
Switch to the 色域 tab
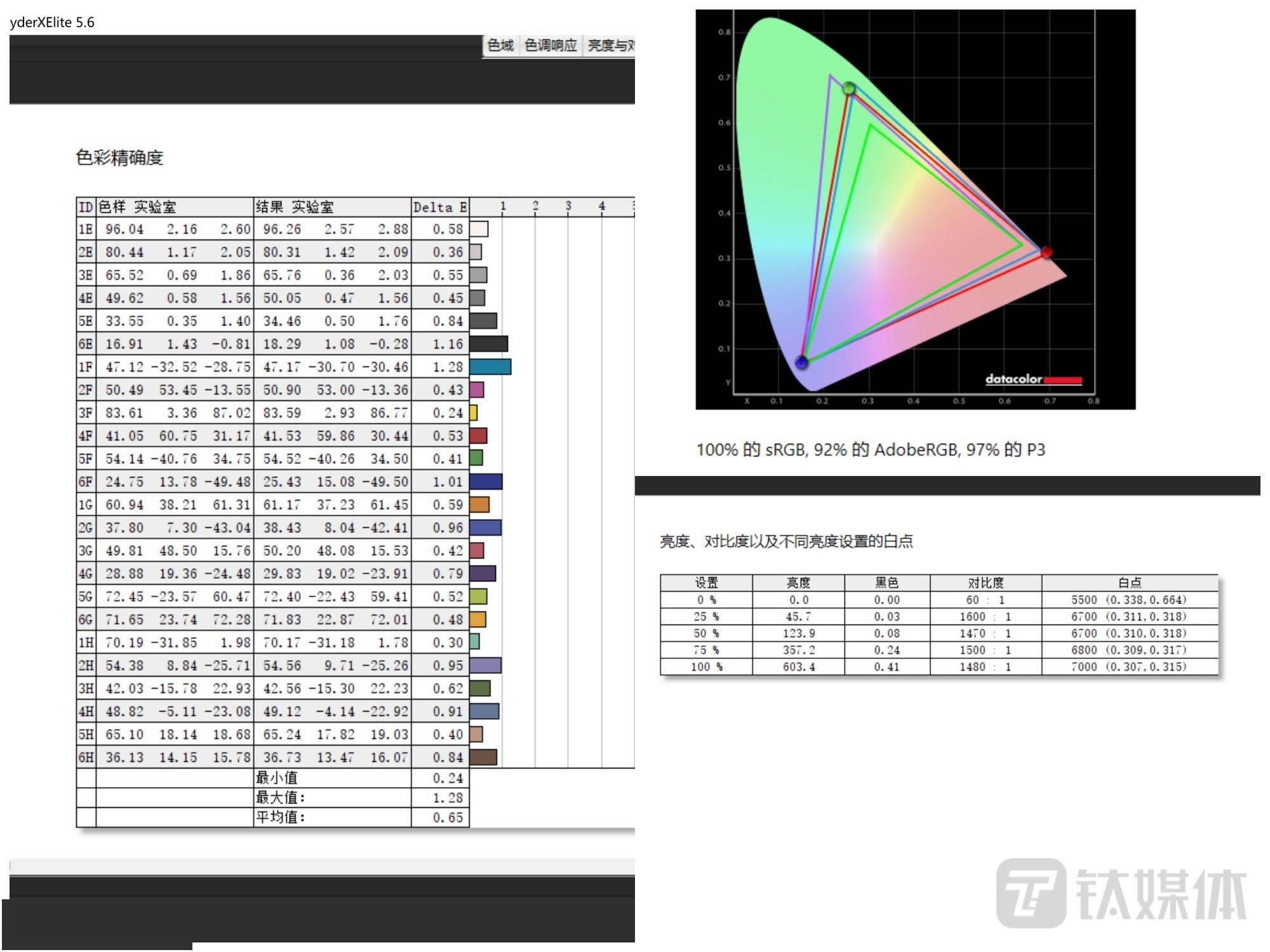pyautogui.click(x=500, y=45)
